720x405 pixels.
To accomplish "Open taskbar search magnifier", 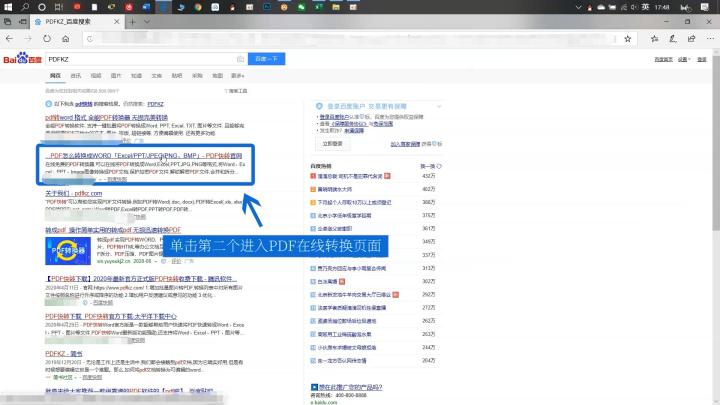I will [25, 7].
